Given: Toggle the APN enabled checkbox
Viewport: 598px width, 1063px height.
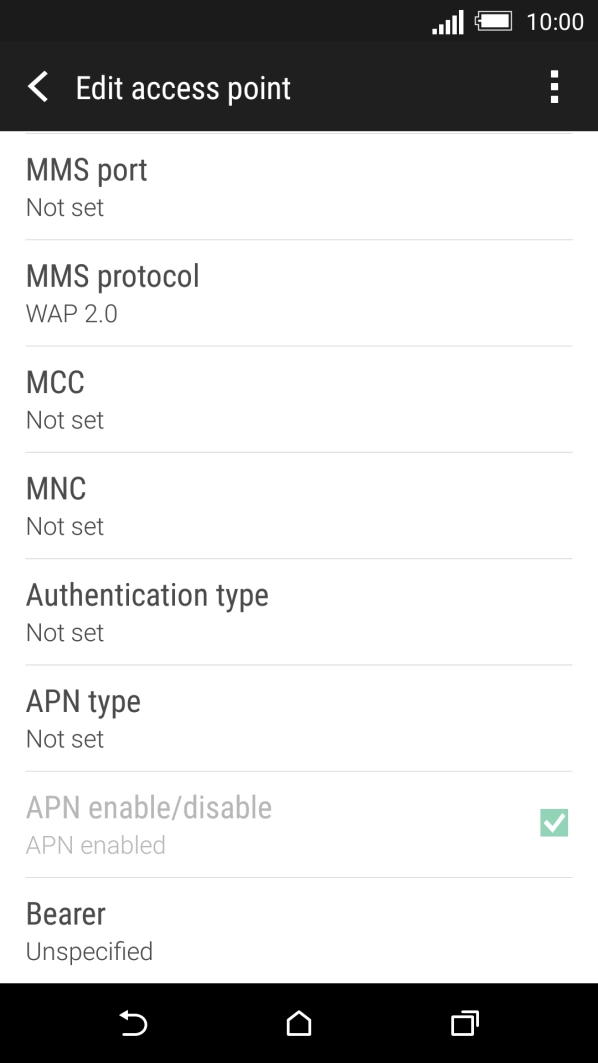Looking at the screenshot, I should 554,823.
